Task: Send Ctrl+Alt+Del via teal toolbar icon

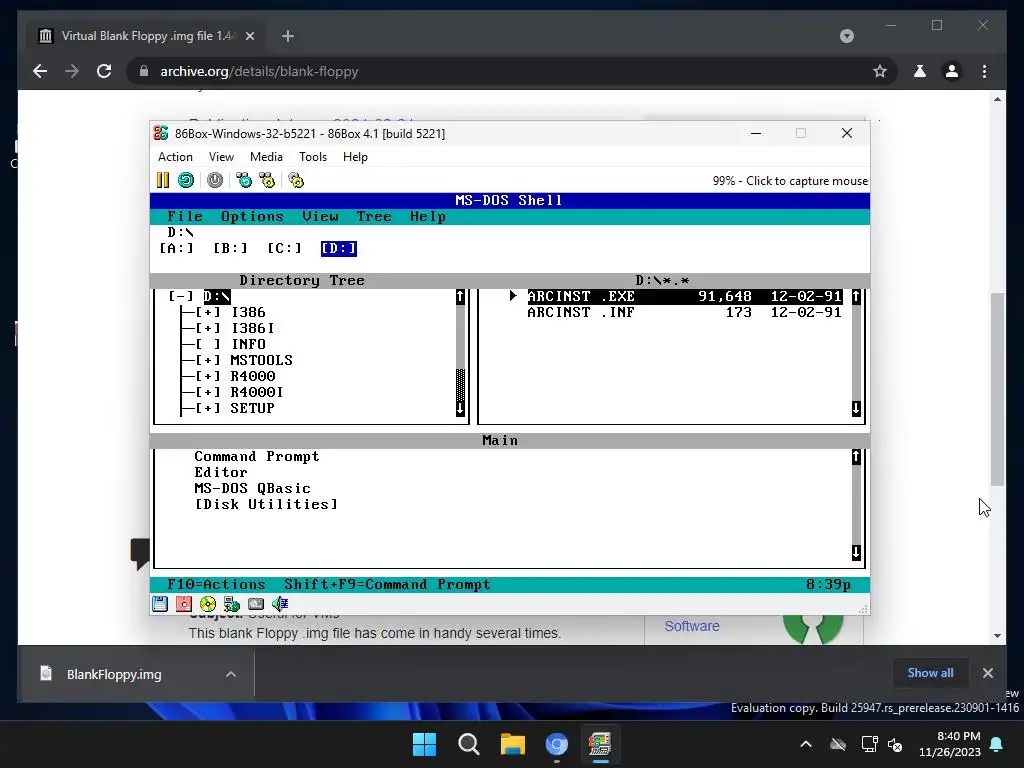Action: (x=244, y=180)
